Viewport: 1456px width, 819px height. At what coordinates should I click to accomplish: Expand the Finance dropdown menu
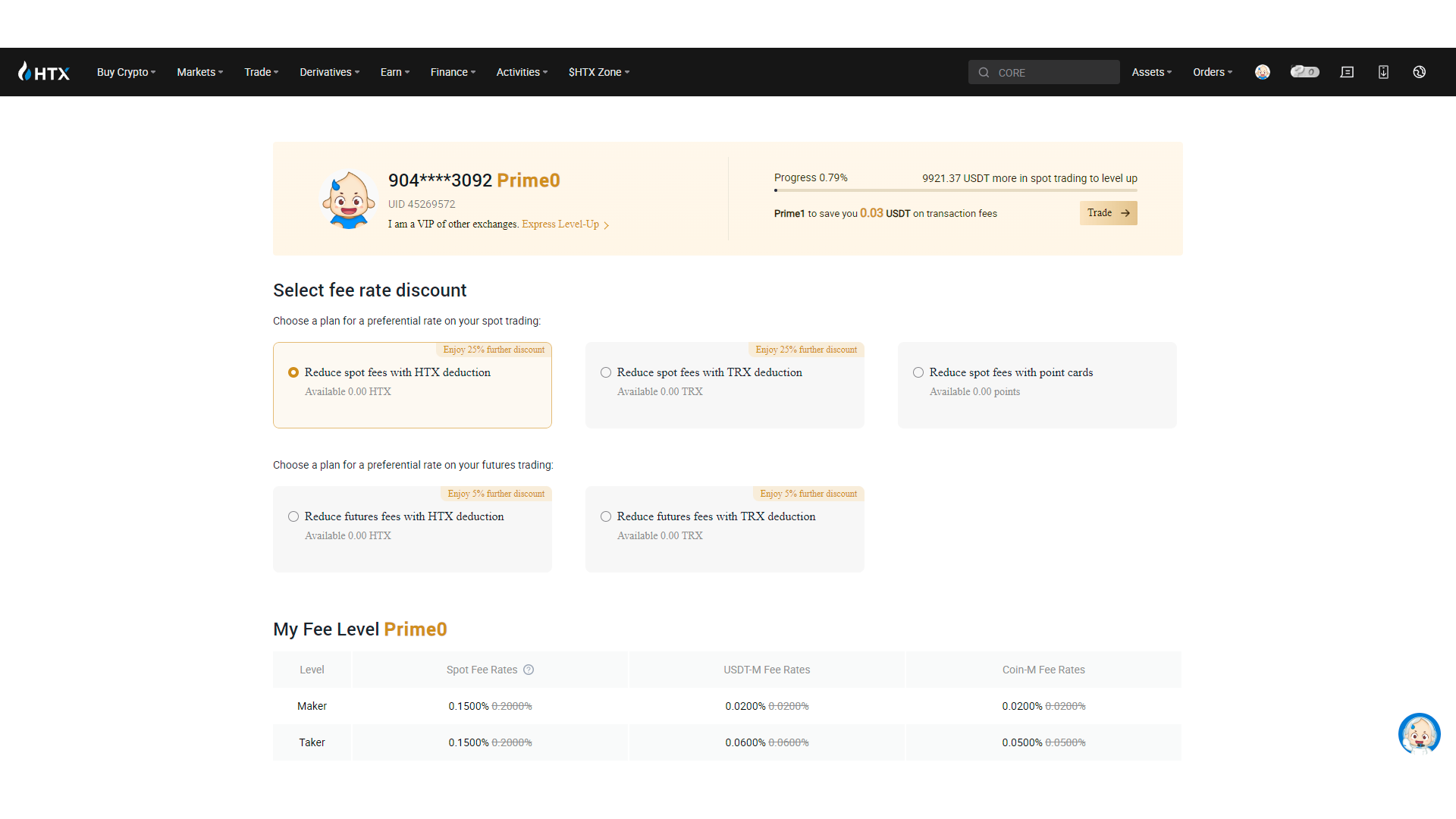(451, 72)
